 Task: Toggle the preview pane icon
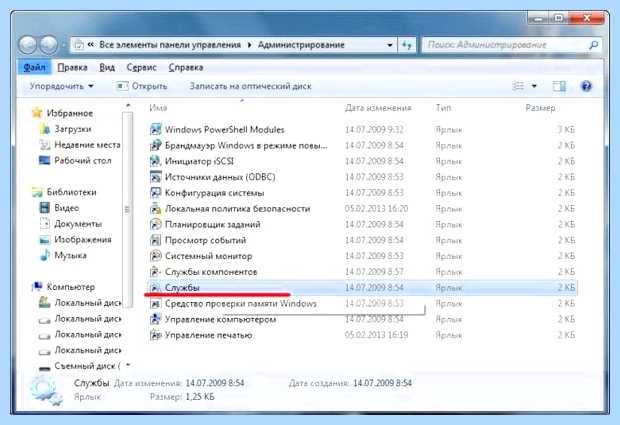coord(559,86)
